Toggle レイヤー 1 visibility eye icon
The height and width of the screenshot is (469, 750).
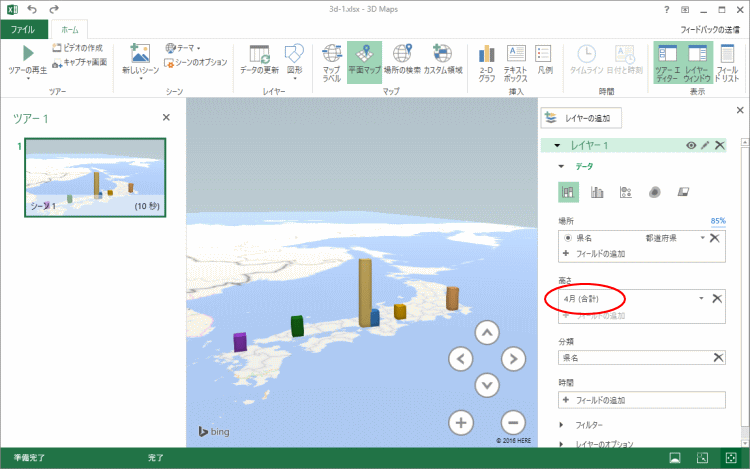click(691, 145)
